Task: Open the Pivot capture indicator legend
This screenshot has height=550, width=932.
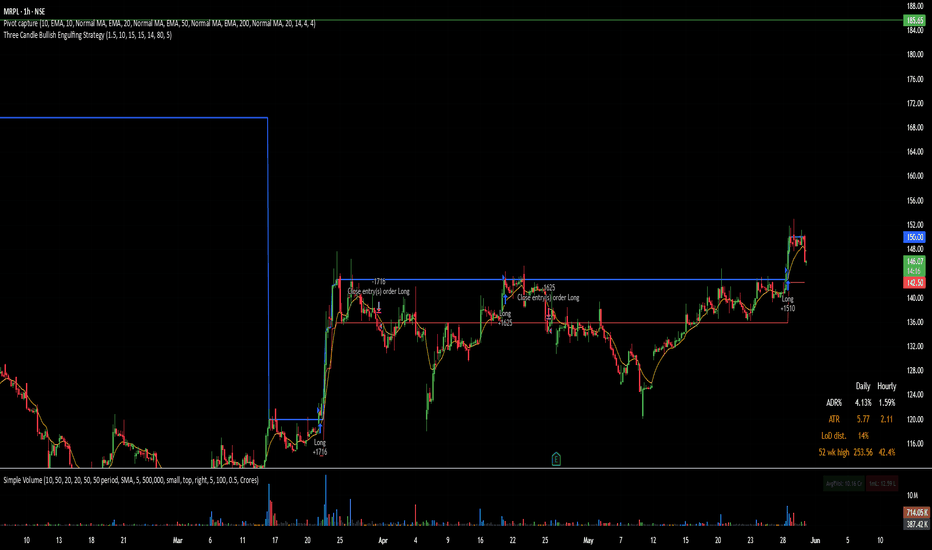Action: (159, 23)
